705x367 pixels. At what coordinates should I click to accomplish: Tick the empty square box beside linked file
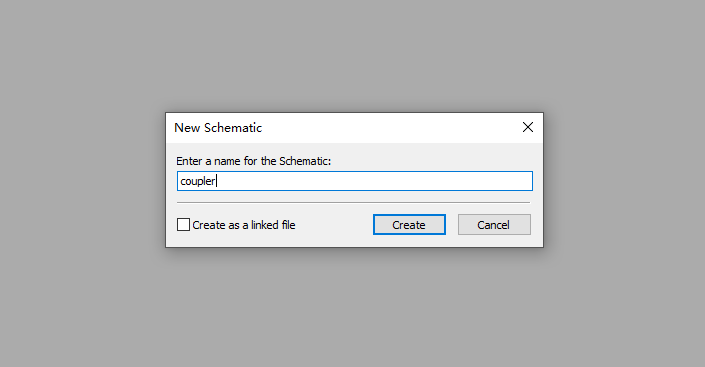(x=183, y=224)
